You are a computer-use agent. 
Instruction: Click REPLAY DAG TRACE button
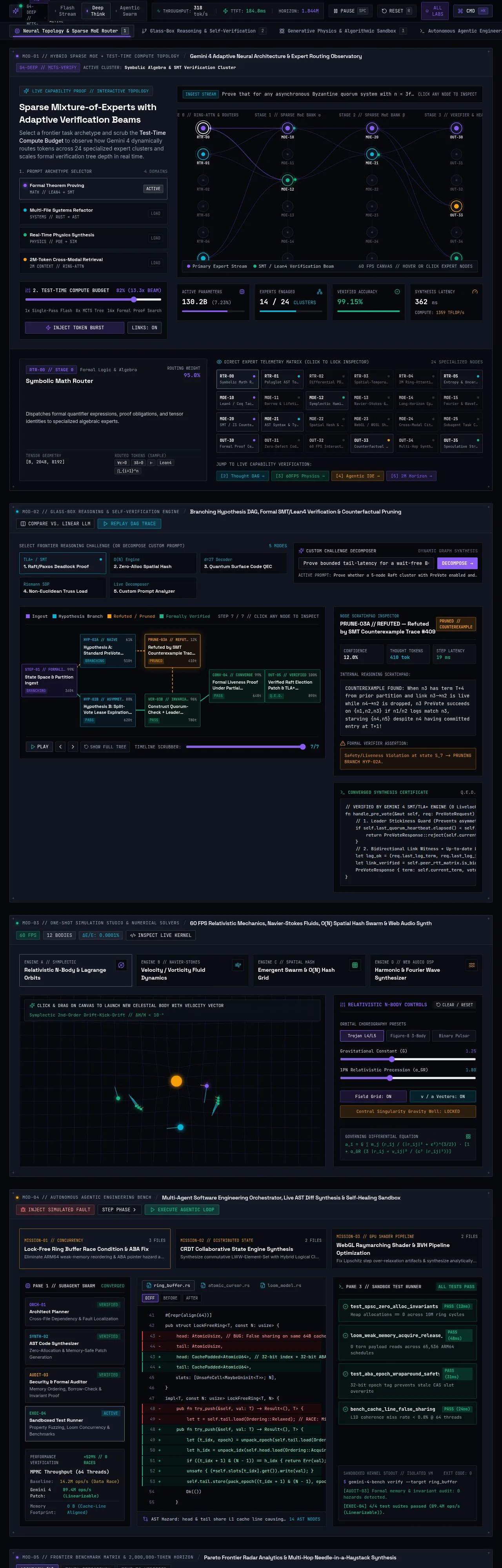[129, 523]
